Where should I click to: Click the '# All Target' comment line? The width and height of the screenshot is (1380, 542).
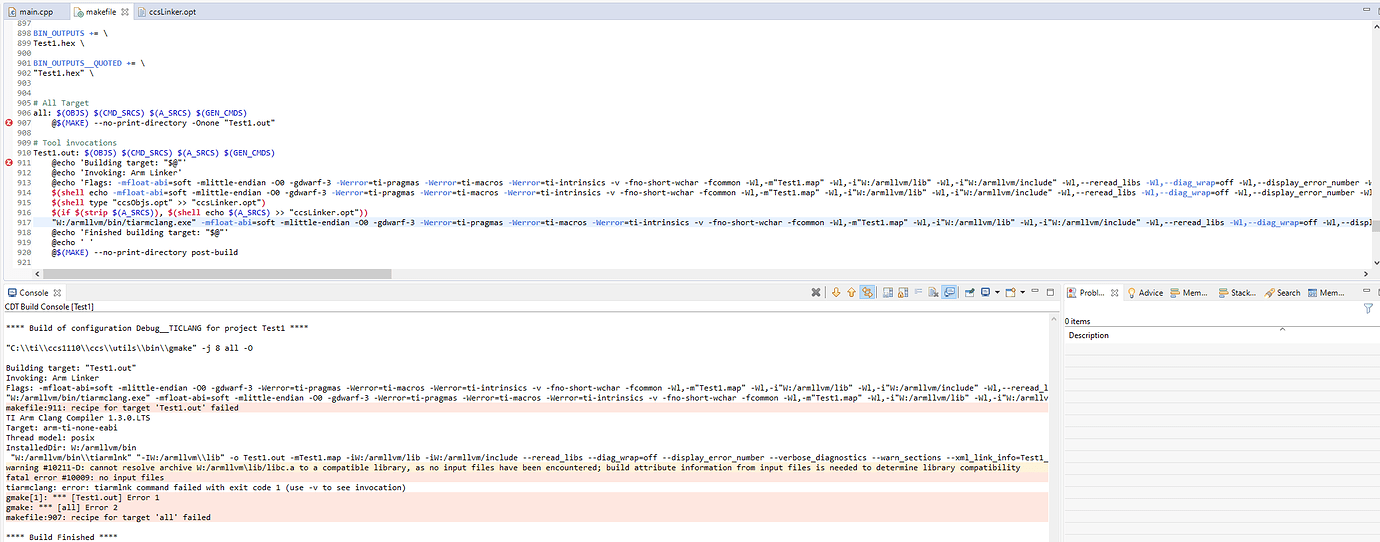pos(61,103)
